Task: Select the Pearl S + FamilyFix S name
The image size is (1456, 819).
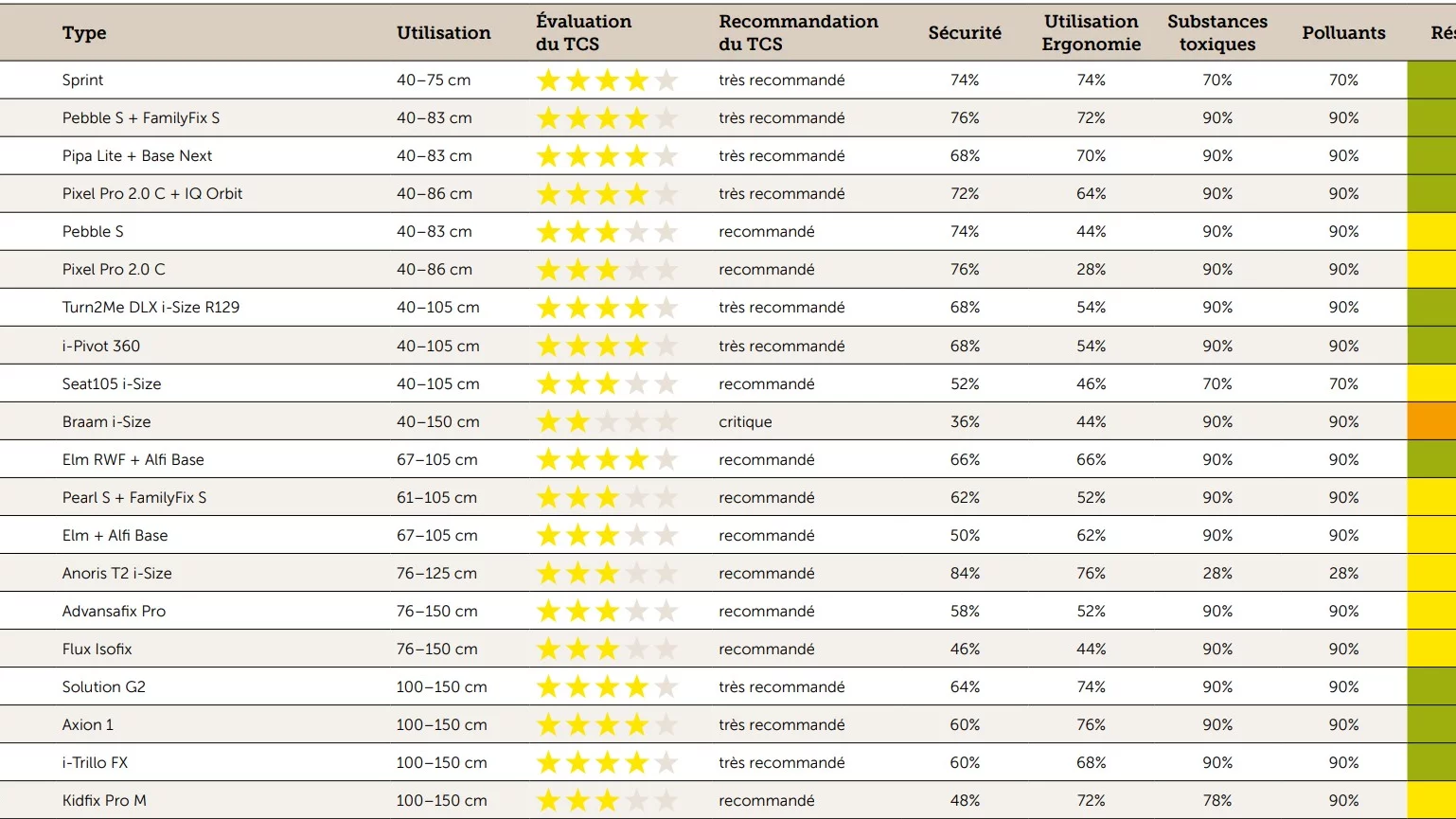Action: pos(133,497)
